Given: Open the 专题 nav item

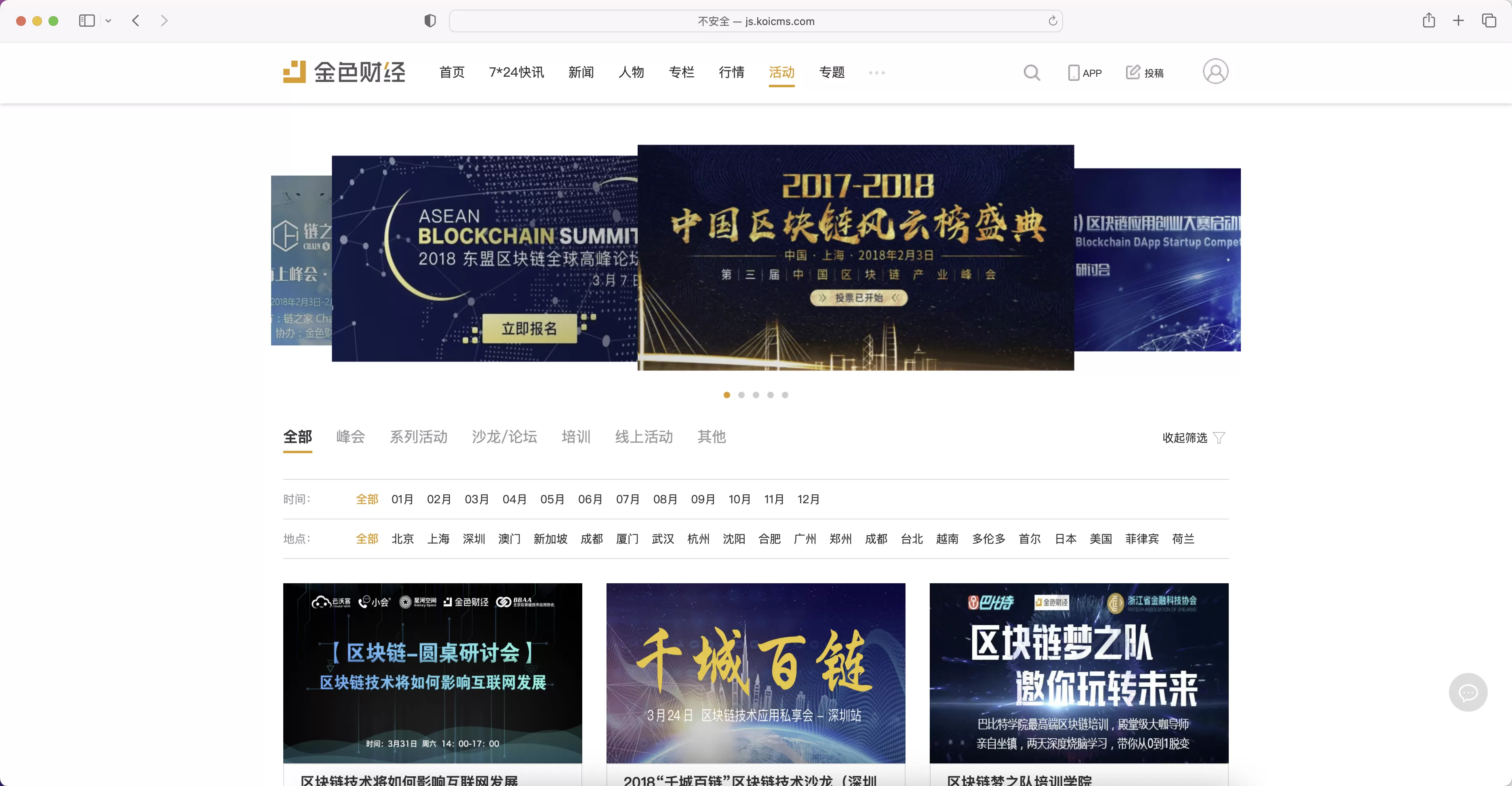Looking at the screenshot, I should coord(832,72).
